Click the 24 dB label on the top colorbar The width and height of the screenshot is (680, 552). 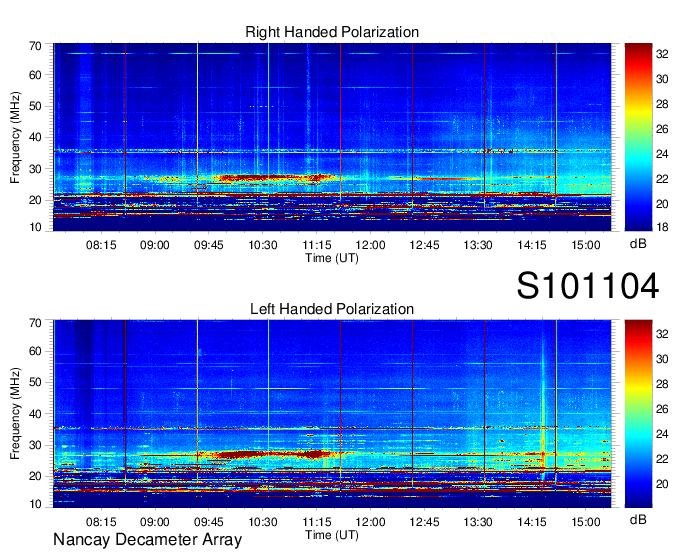(x=662, y=154)
